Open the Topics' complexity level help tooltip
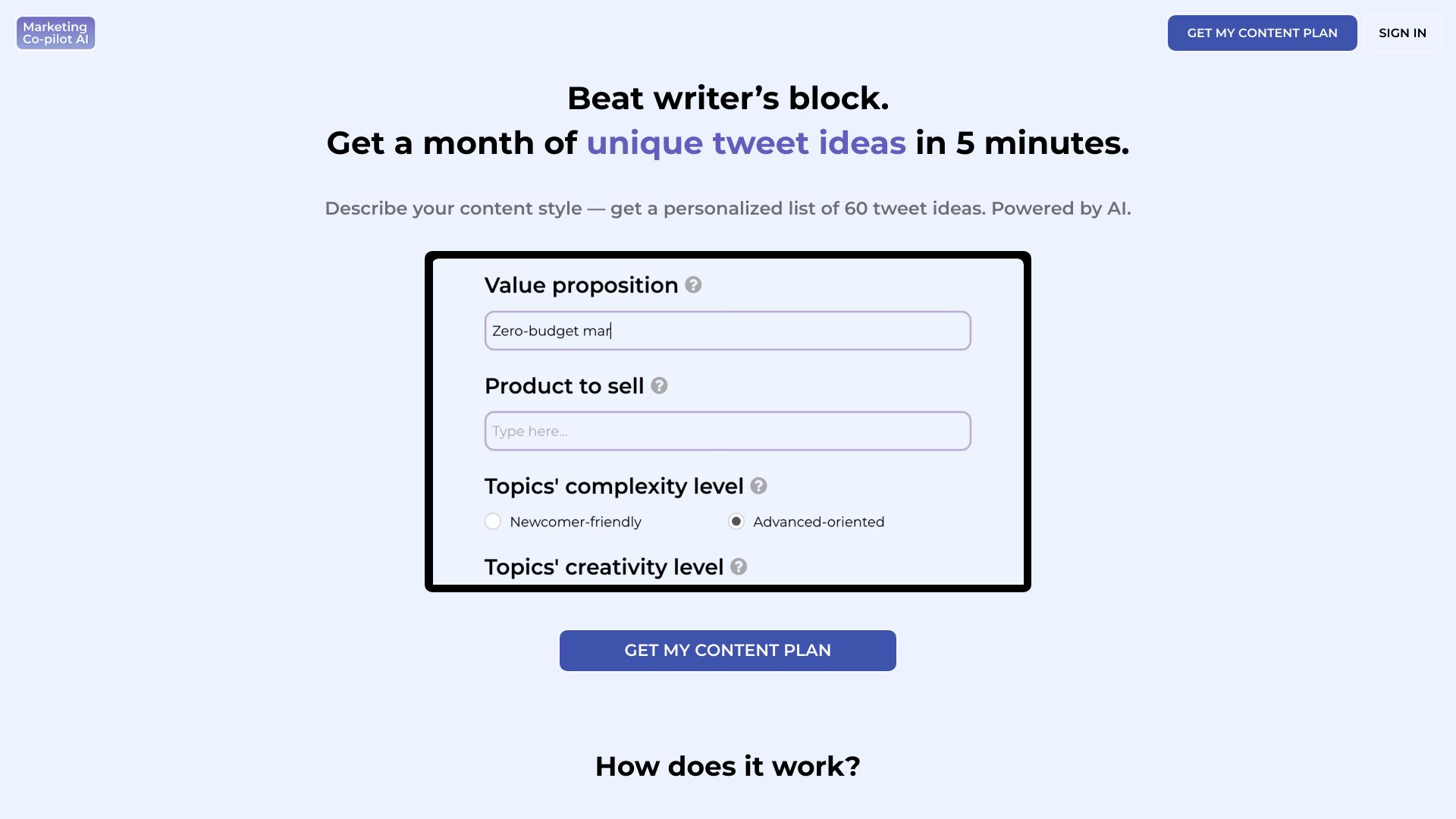Image resolution: width=1456 pixels, height=819 pixels. (759, 487)
